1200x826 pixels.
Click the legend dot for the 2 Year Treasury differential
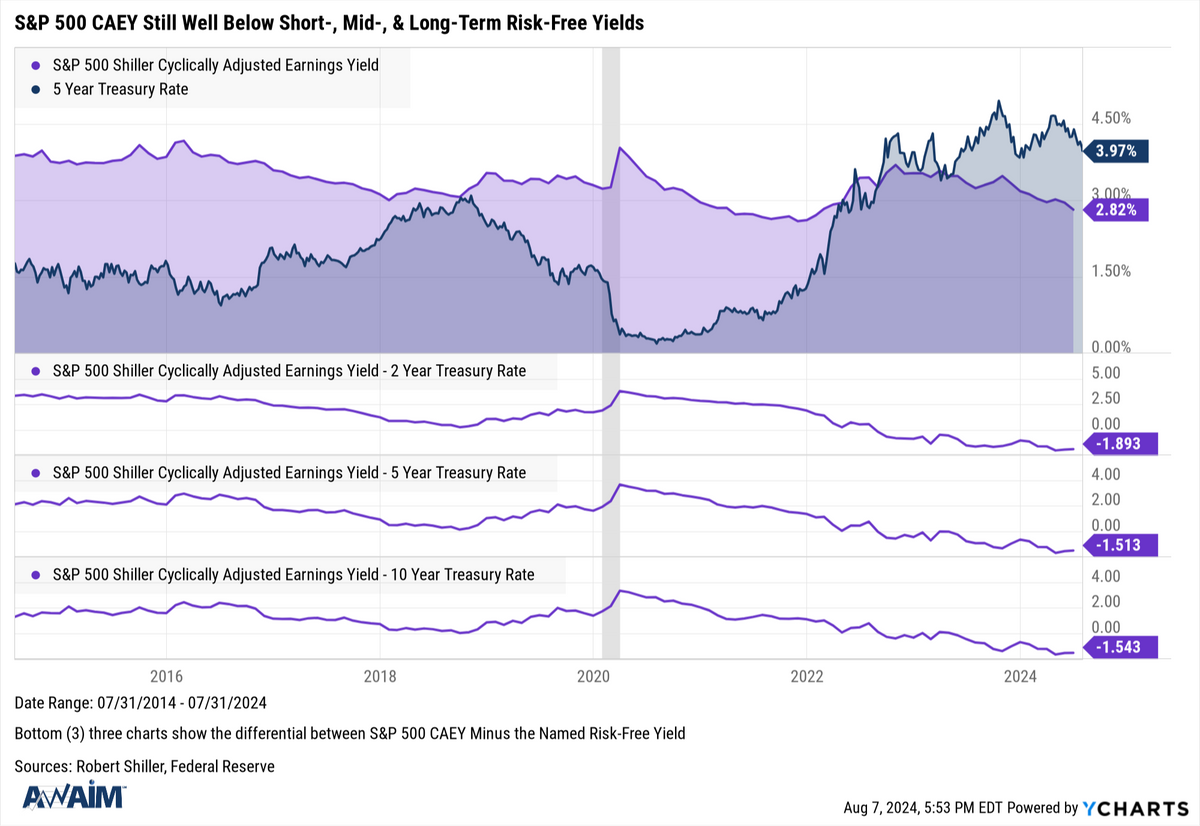click(35, 371)
